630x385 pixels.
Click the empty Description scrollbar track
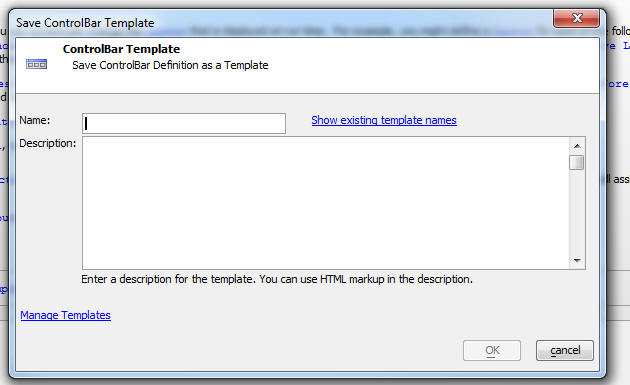click(577, 211)
